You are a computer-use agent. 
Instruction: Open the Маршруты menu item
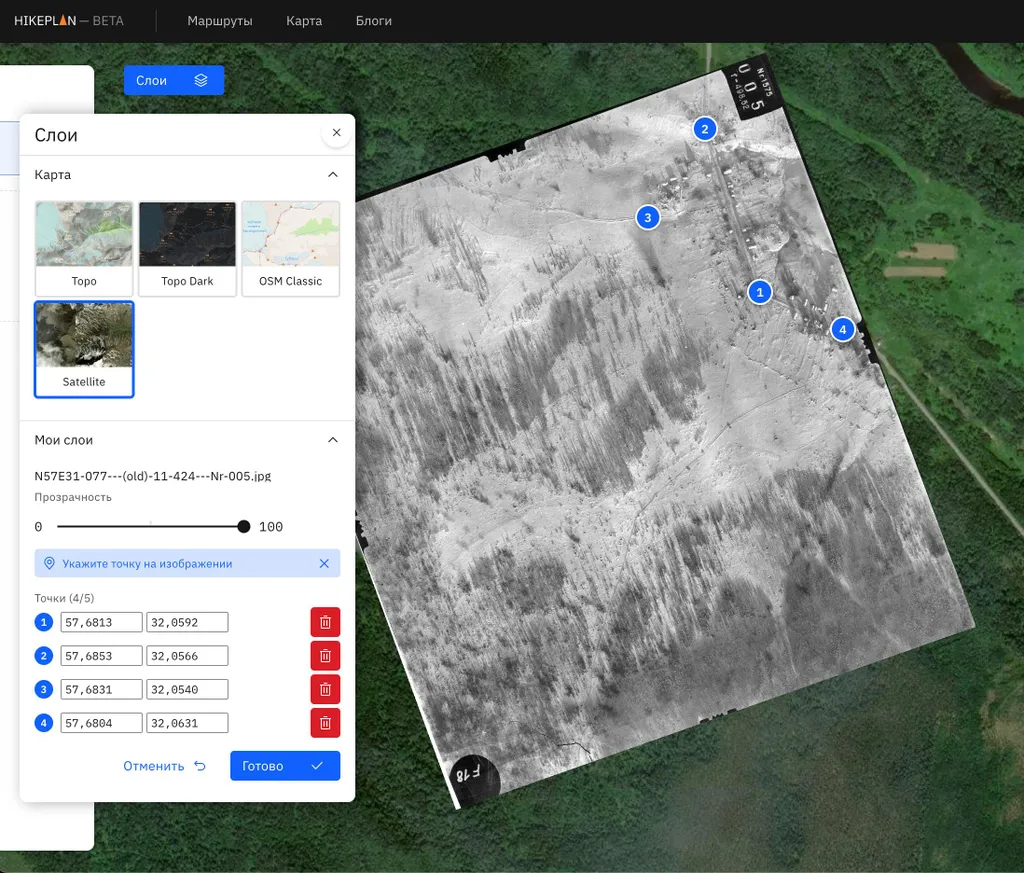[x=220, y=21]
